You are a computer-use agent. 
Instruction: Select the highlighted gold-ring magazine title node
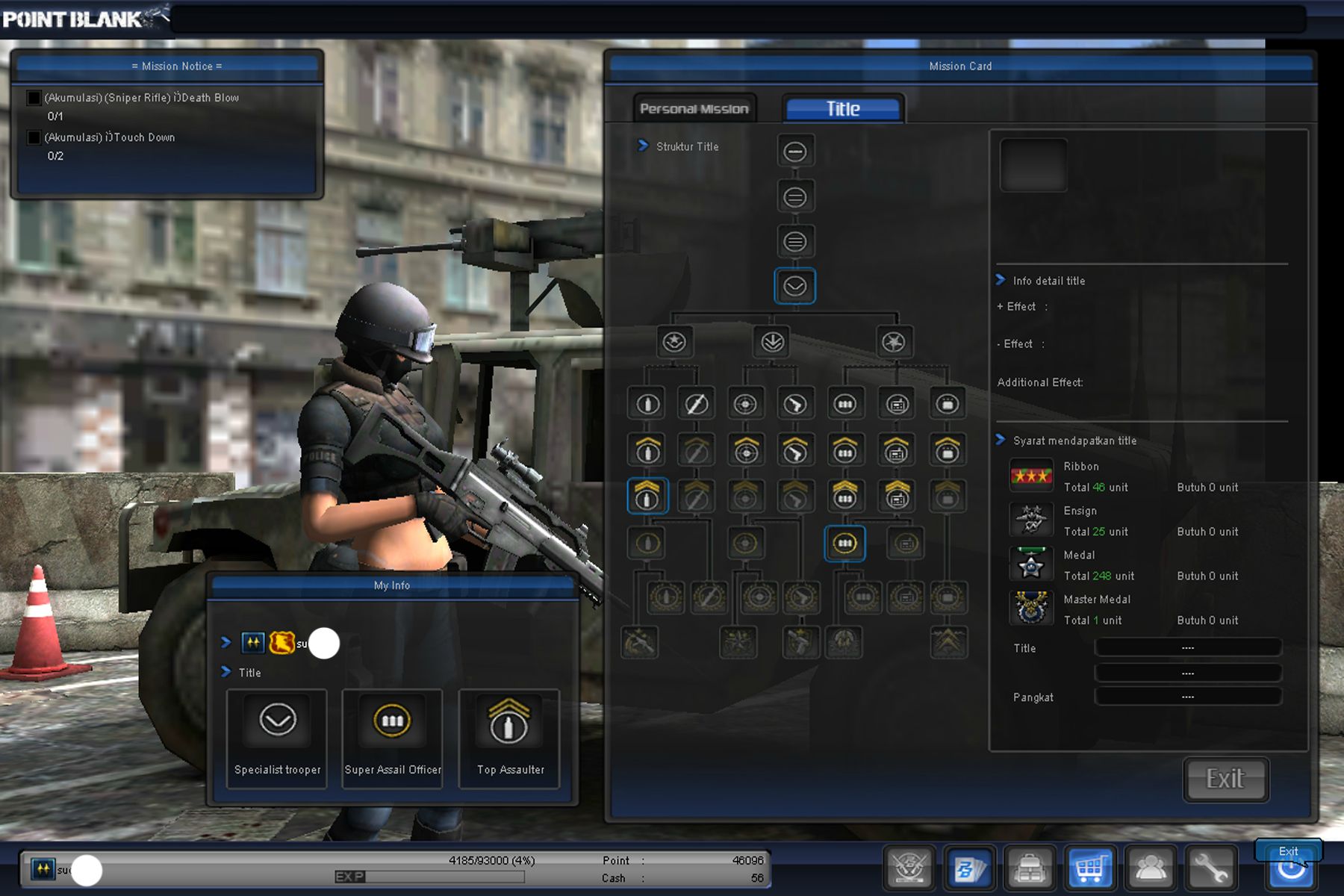tap(844, 544)
